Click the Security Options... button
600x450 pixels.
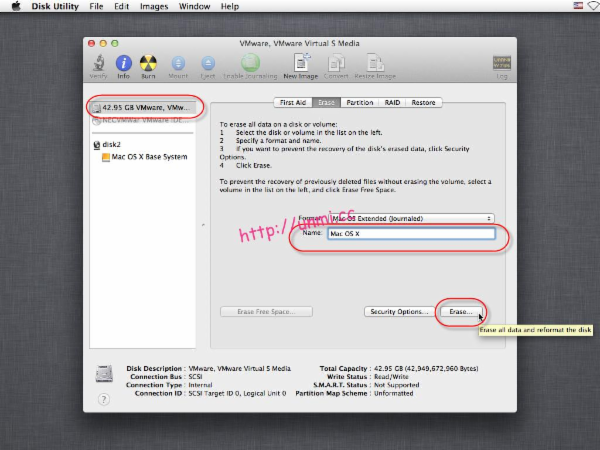[399, 312]
